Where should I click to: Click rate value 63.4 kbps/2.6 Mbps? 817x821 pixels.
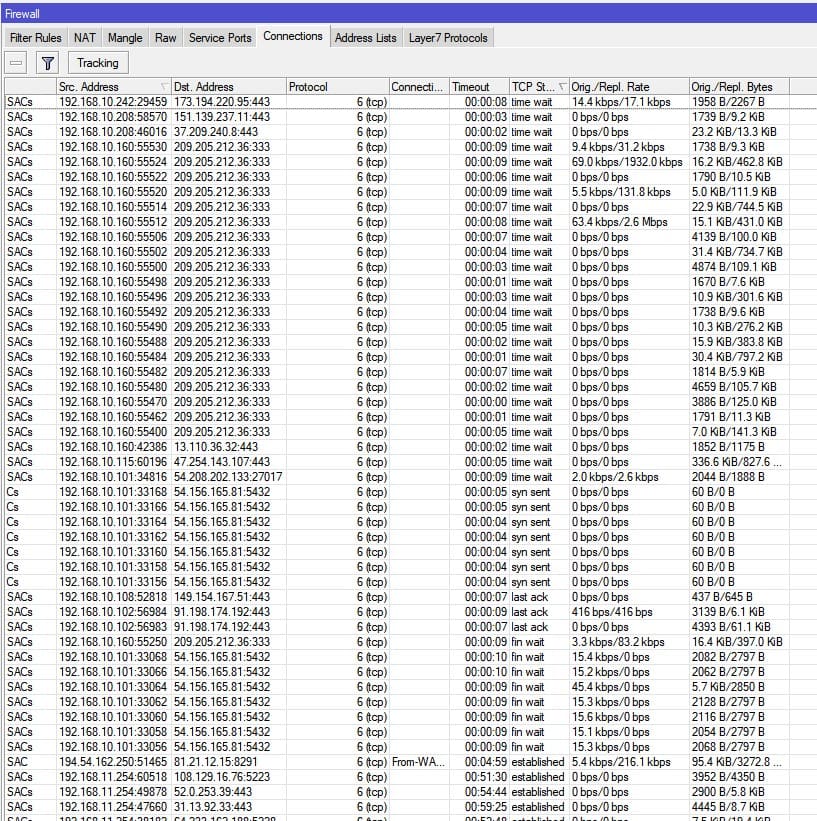620,222
